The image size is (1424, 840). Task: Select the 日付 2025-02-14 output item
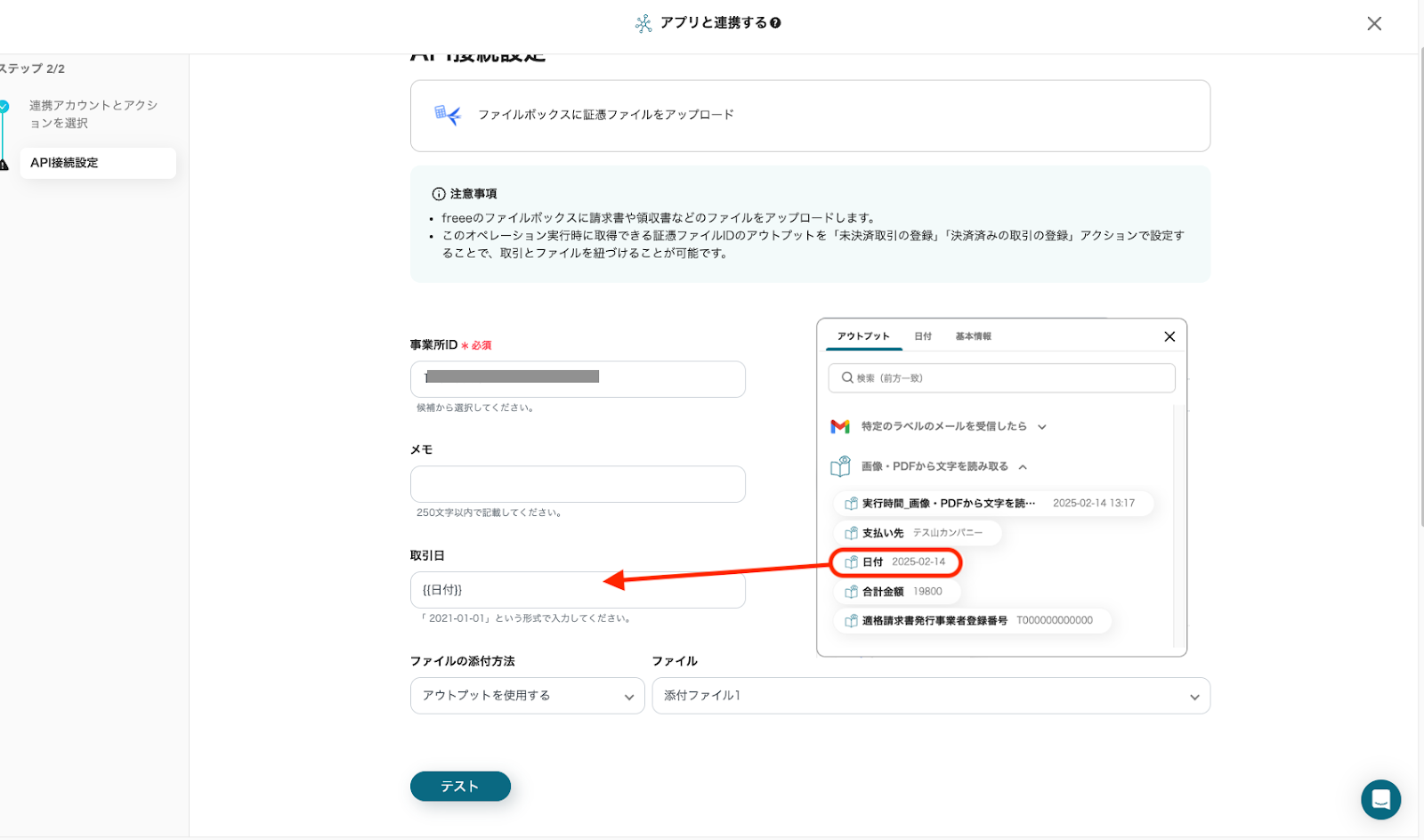click(895, 562)
